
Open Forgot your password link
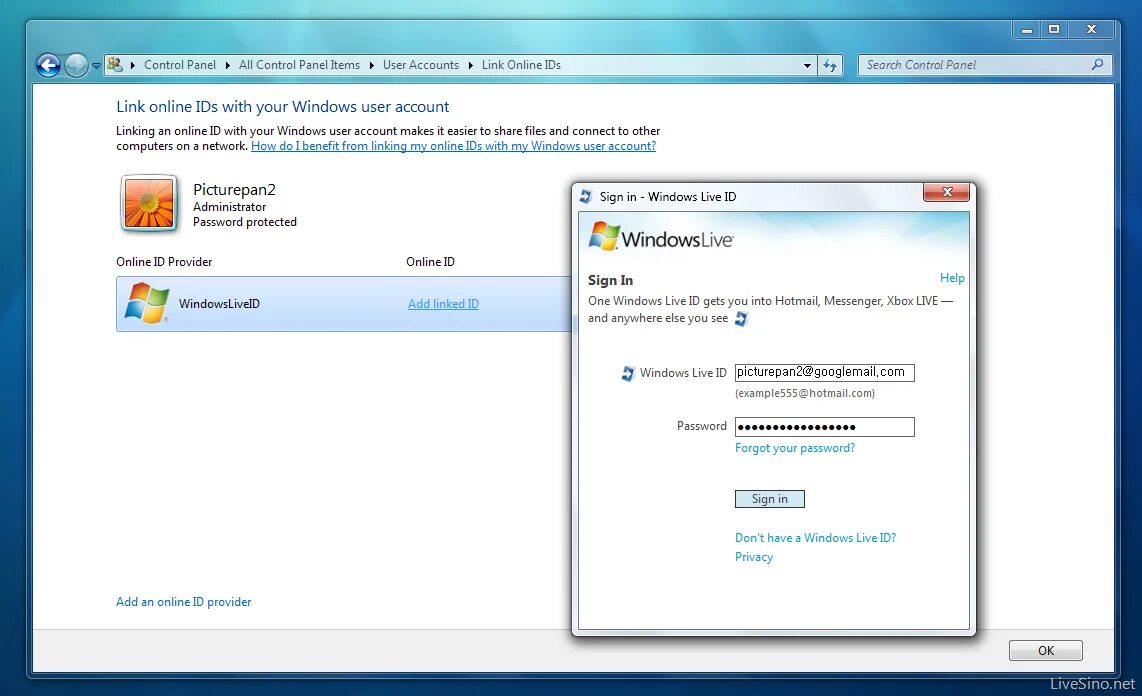tap(795, 448)
